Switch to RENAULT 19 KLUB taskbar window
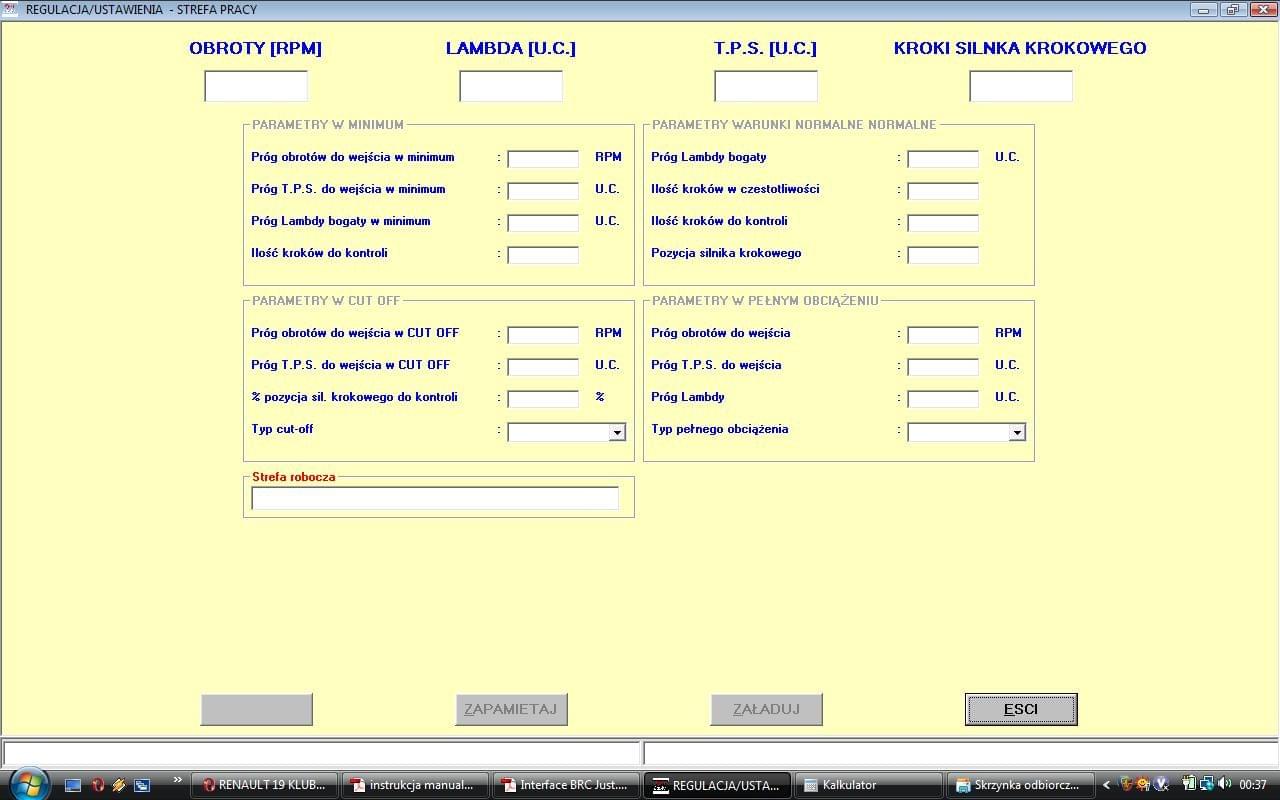1280x800 pixels. pos(263,785)
